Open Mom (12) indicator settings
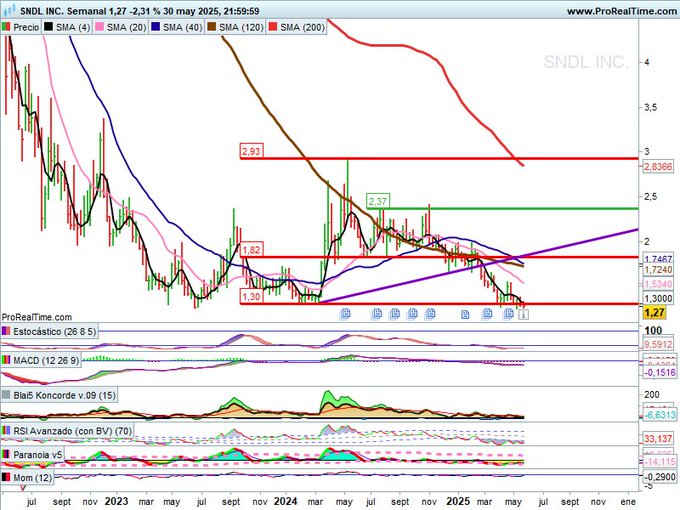 coord(27,478)
